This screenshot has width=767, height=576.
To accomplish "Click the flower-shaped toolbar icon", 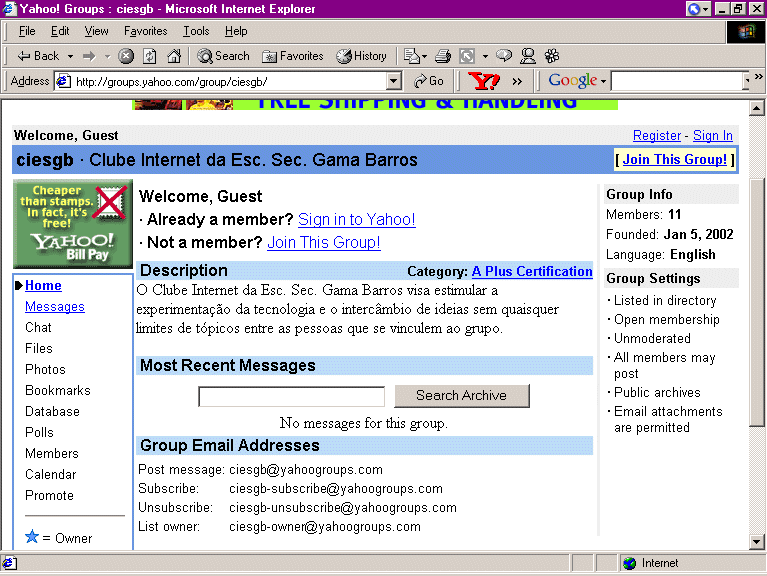I will (552, 56).
